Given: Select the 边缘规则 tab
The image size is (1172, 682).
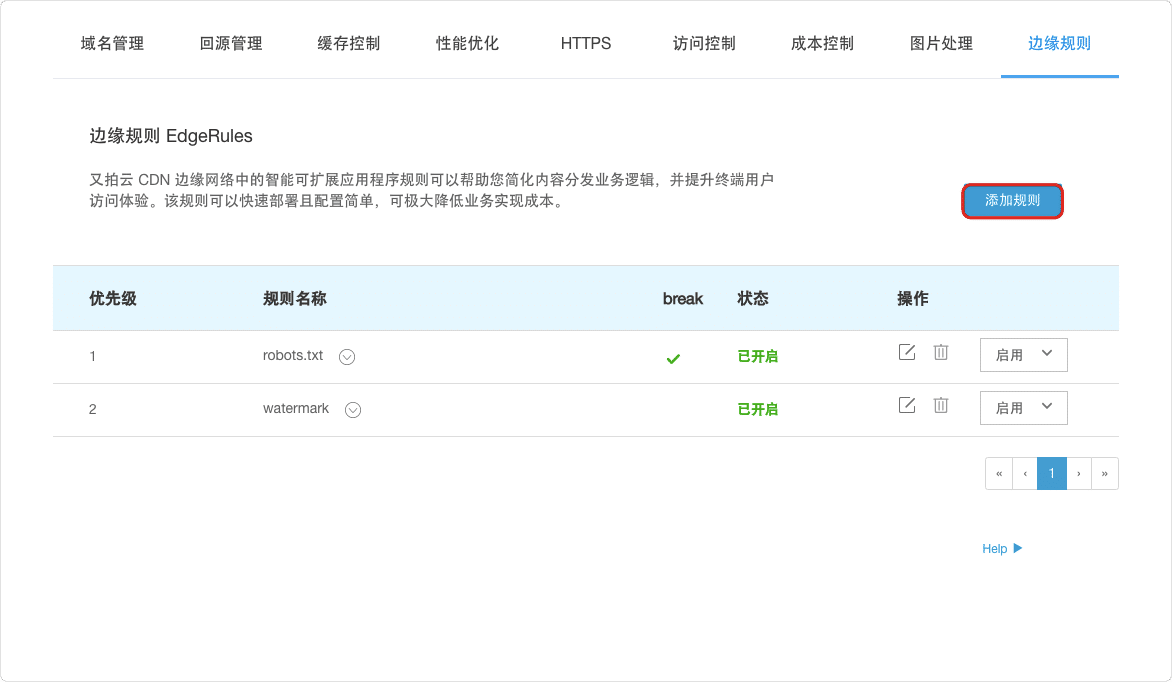Looking at the screenshot, I should (1059, 43).
